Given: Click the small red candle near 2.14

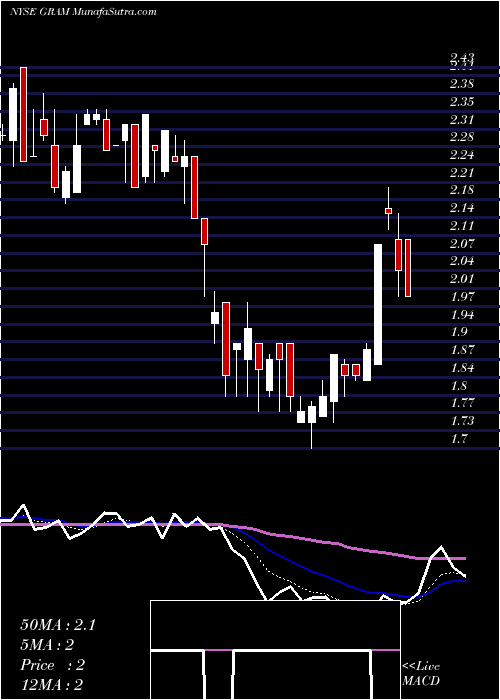Looking at the screenshot, I should (388, 211).
